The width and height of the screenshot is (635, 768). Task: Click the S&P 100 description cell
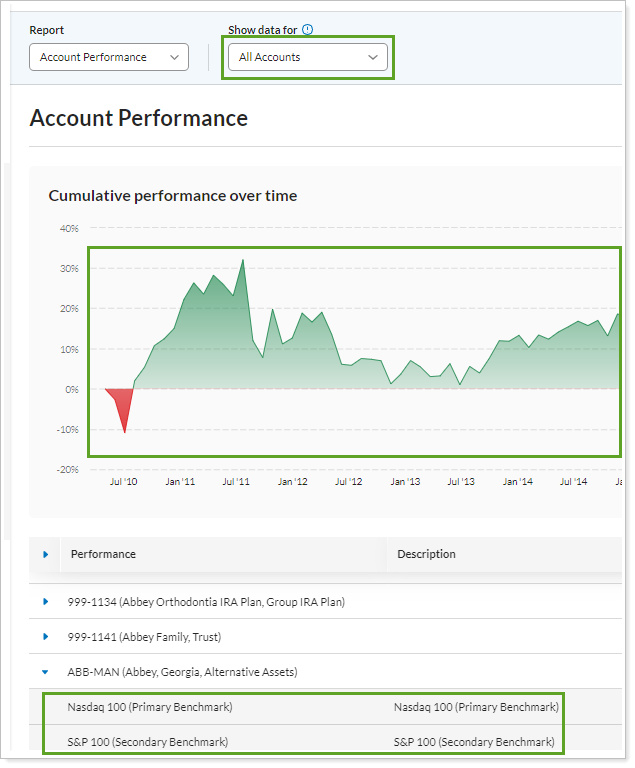[474, 742]
